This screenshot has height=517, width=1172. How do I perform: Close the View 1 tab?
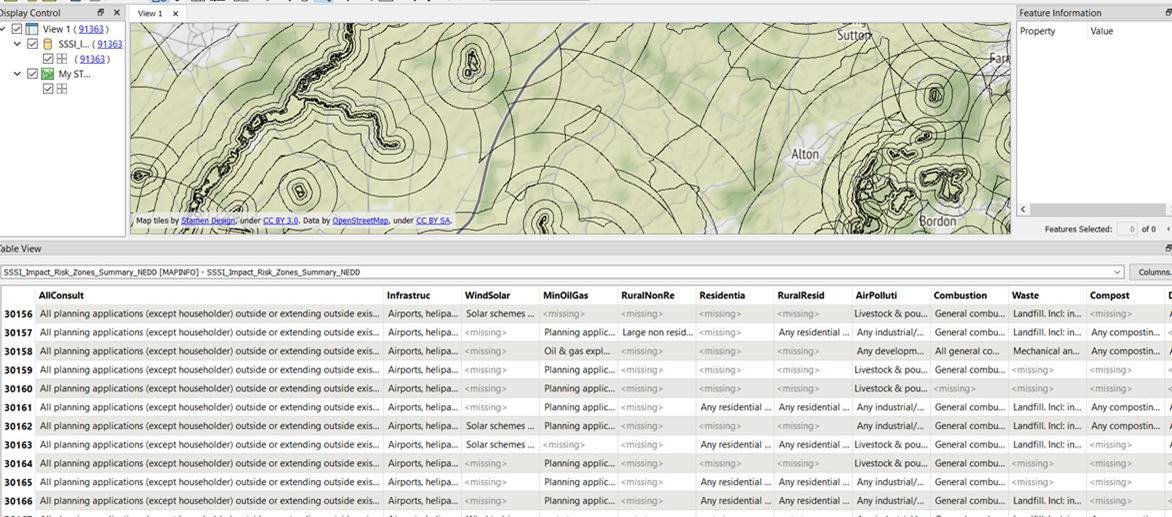[x=176, y=13]
